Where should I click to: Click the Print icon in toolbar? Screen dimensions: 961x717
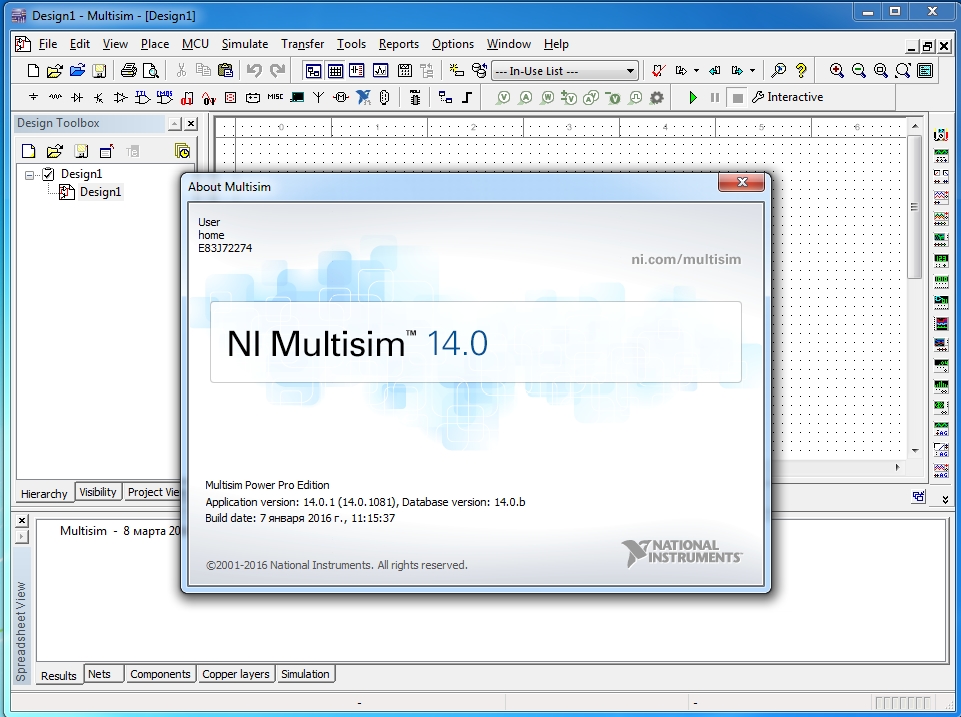click(128, 71)
